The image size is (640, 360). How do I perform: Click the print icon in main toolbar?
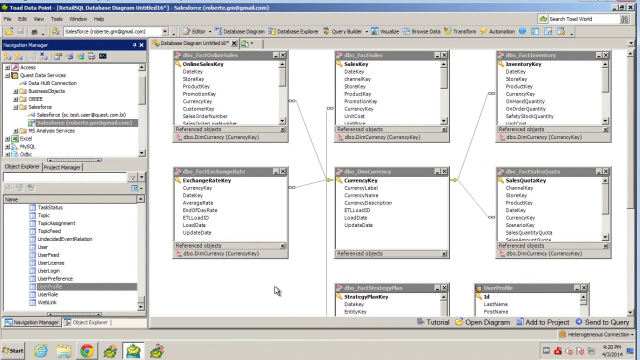coord(35,31)
